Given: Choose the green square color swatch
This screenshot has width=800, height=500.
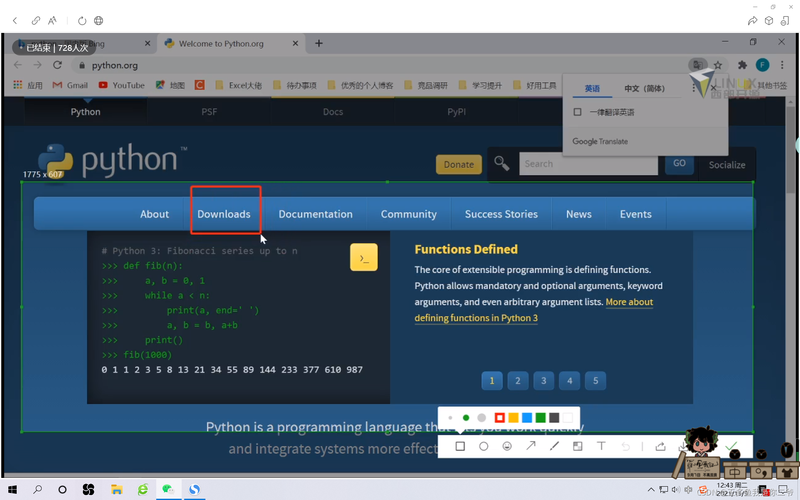Looking at the screenshot, I should coord(541,418).
